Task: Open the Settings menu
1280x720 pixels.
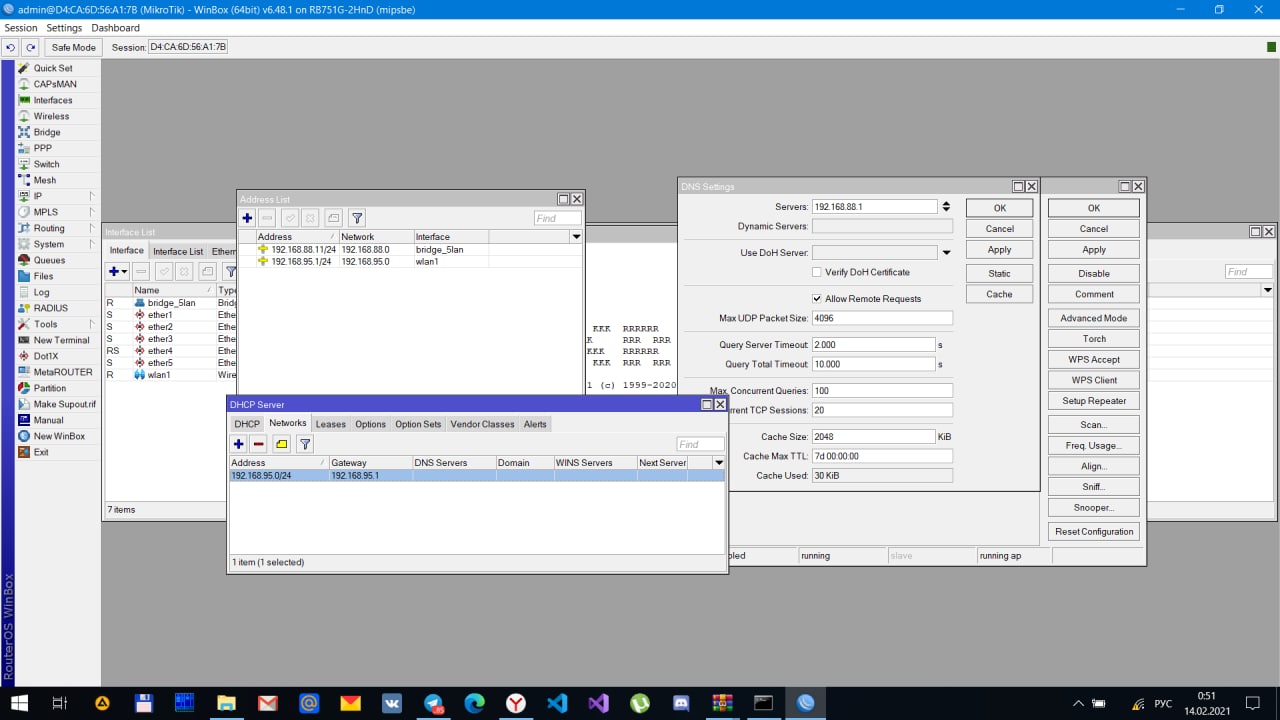Action: point(64,28)
